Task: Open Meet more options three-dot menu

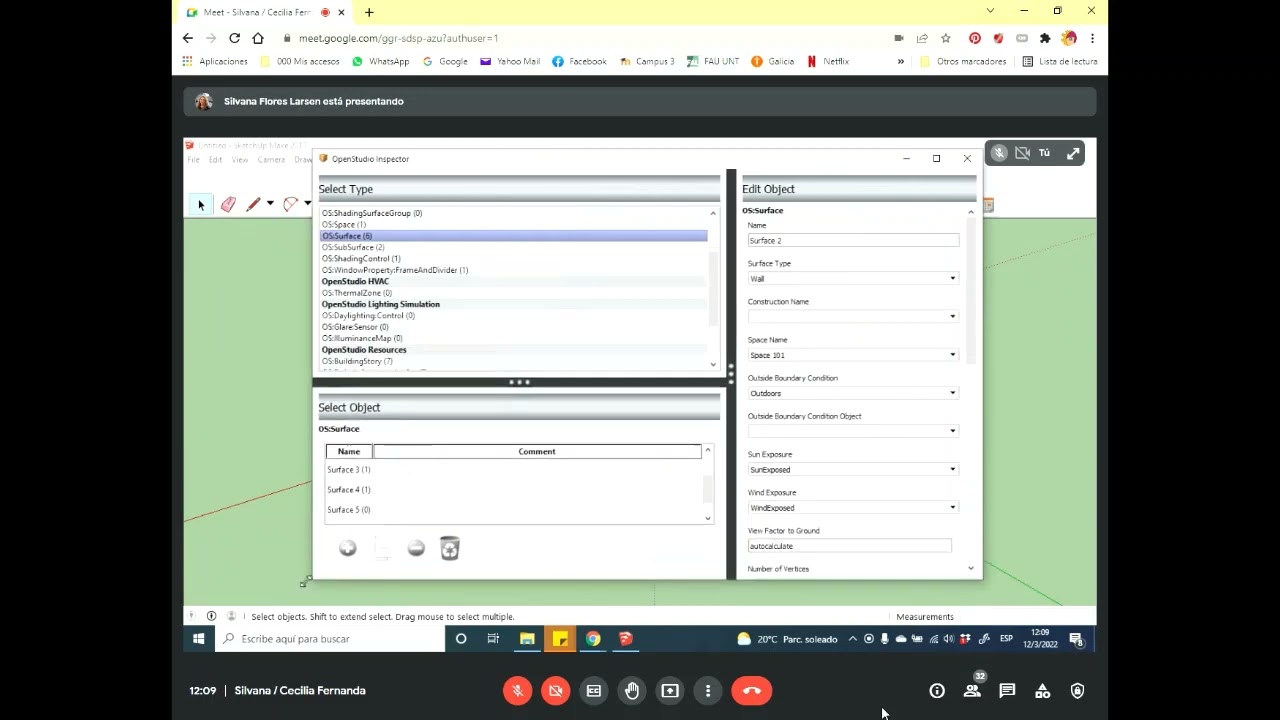Action: tap(708, 691)
